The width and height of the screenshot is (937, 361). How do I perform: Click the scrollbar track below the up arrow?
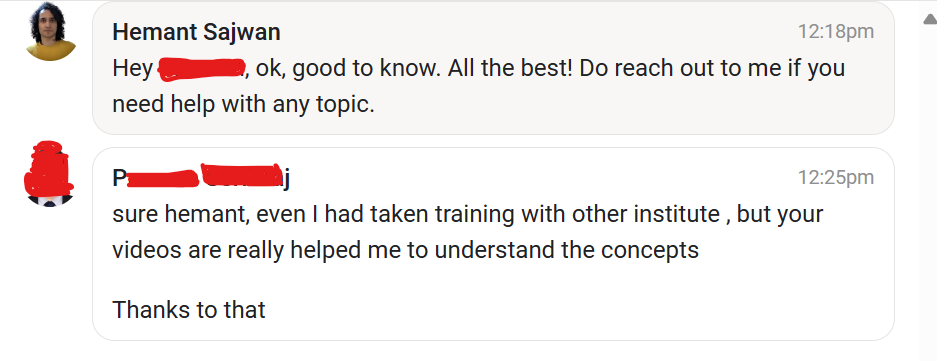929,191
